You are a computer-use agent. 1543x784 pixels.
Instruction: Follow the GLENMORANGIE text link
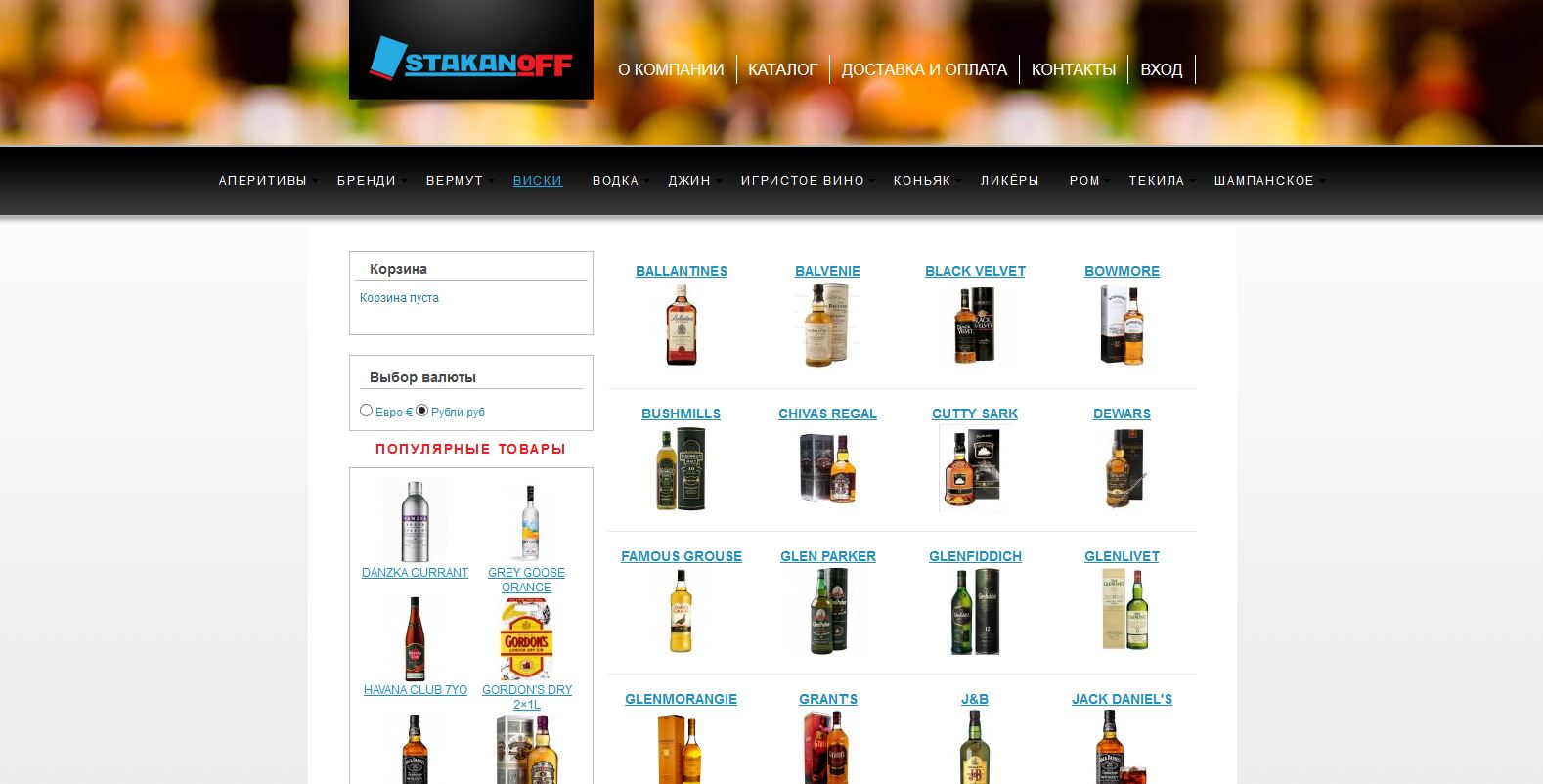tap(682, 699)
